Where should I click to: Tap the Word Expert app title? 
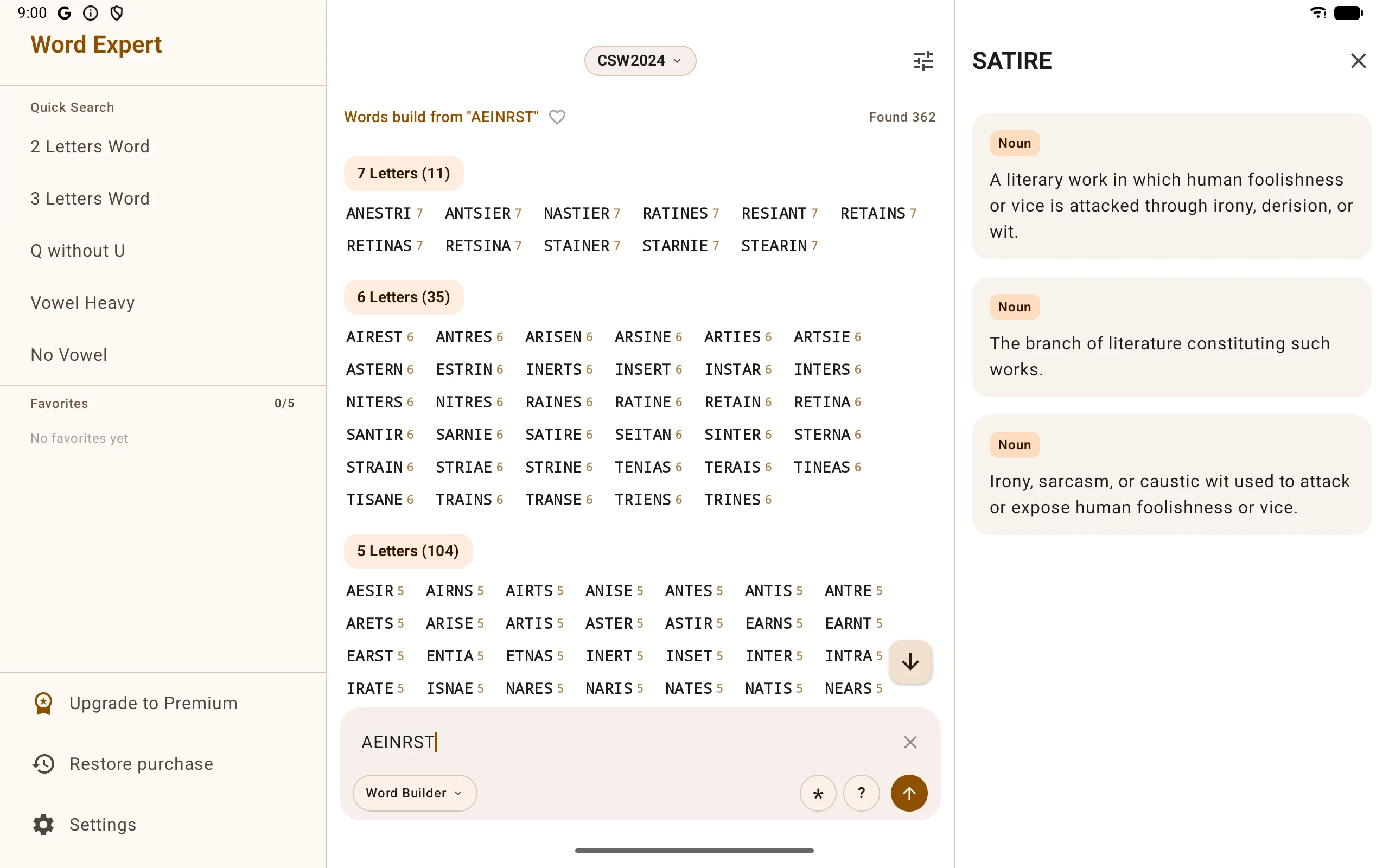tap(96, 45)
